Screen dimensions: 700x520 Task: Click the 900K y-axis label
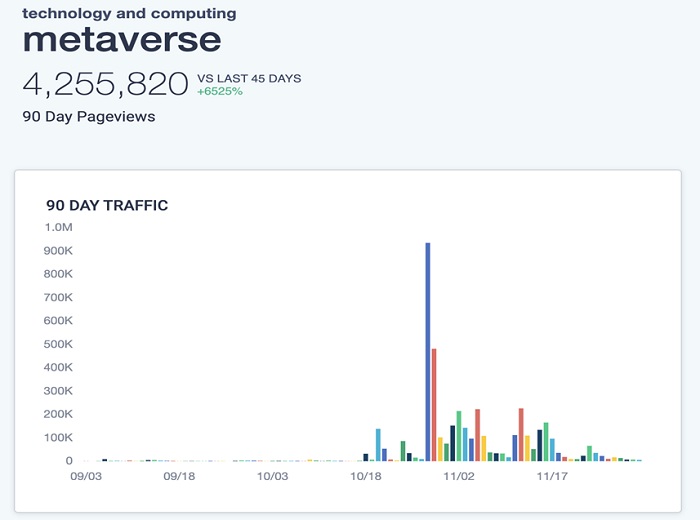coord(58,251)
